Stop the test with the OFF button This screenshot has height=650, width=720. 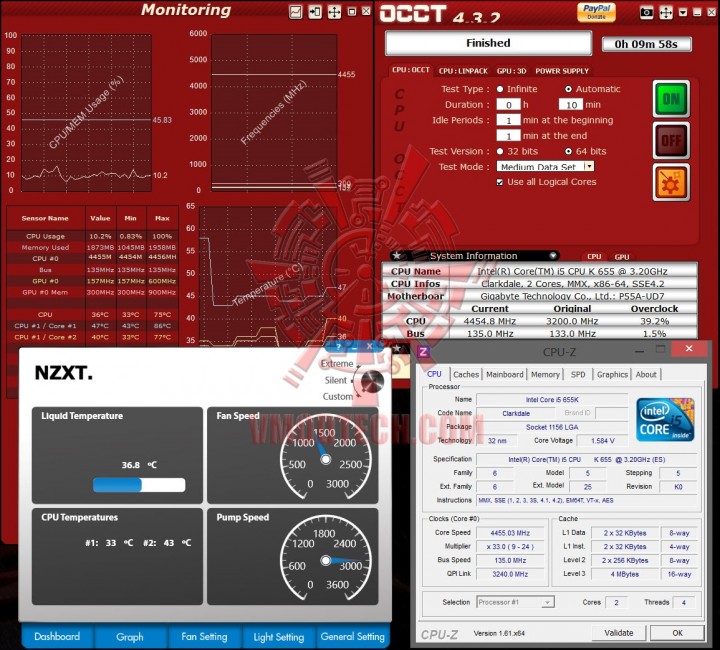point(671,140)
